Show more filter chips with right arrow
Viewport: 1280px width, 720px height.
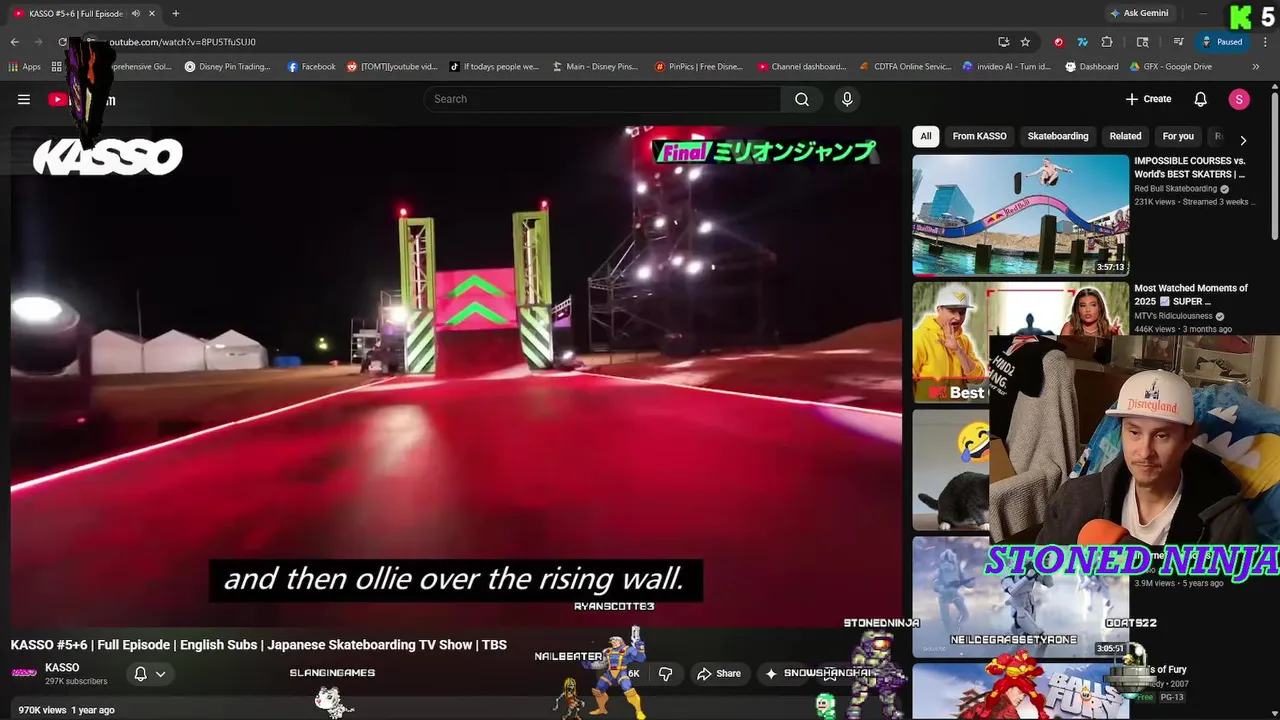[x=1243, y=140]
